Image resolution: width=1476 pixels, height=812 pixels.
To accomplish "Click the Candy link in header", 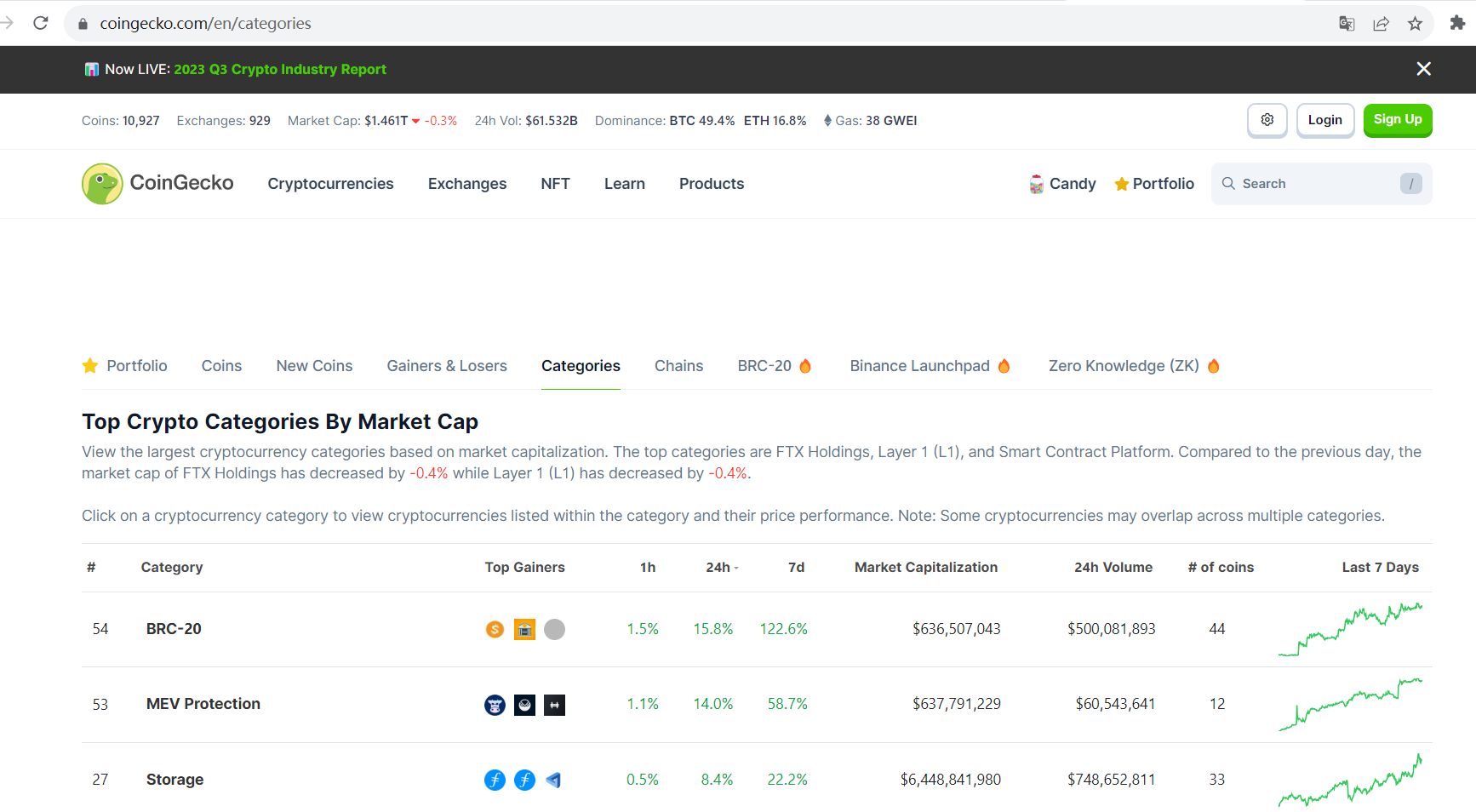I will point(1073,184).
